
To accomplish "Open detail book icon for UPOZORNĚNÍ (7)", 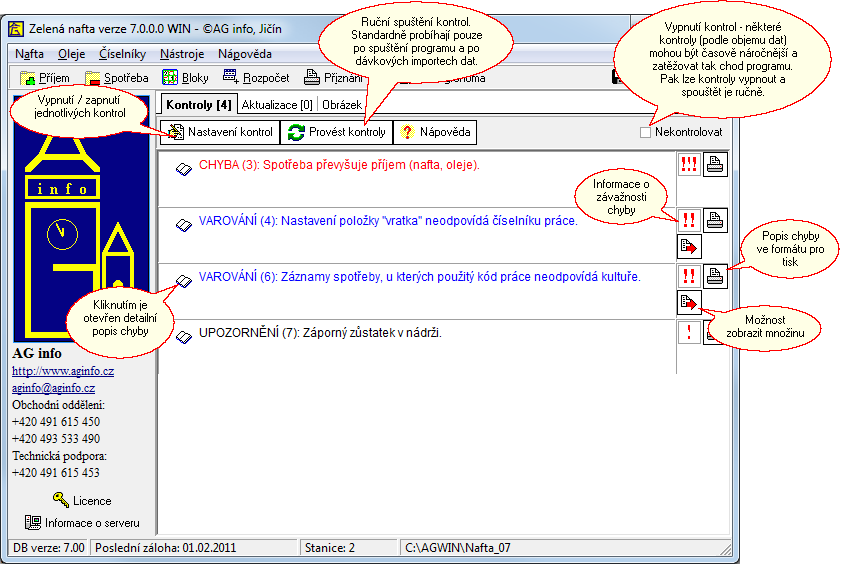I will click(184, 337).
